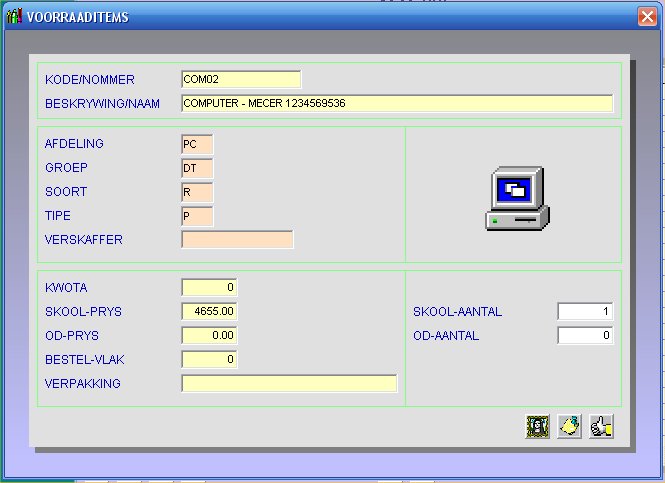Click the thumbs-up confirm icon
The height and width of the screenshot is (483, 665).
point(601,427)
